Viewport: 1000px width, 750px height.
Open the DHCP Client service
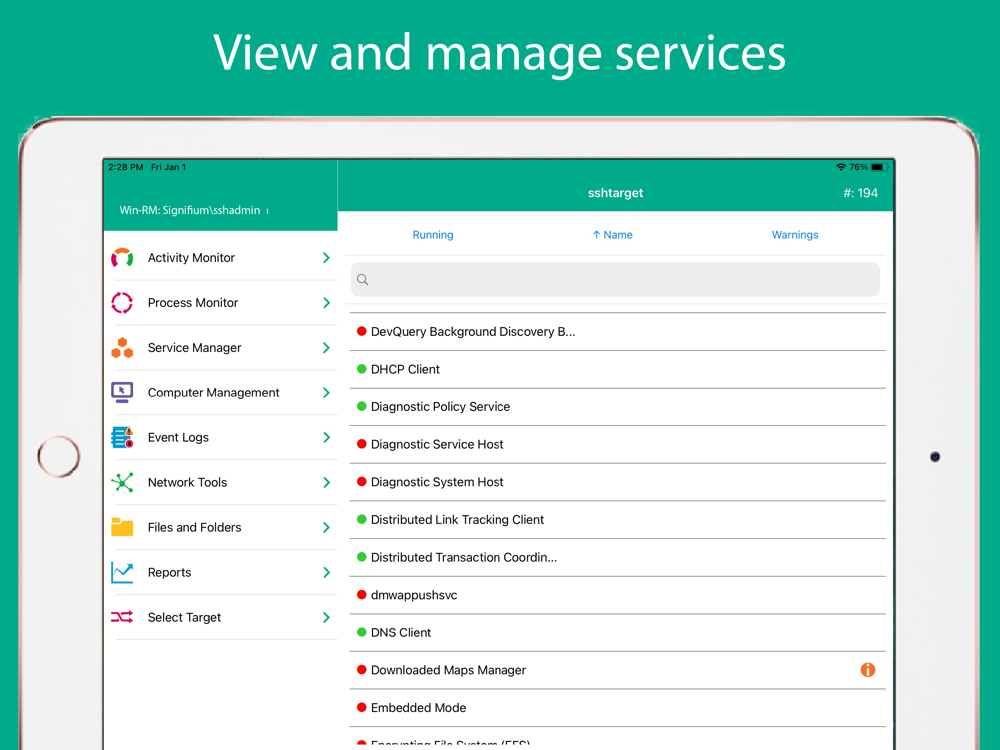[x=617, y=369]
